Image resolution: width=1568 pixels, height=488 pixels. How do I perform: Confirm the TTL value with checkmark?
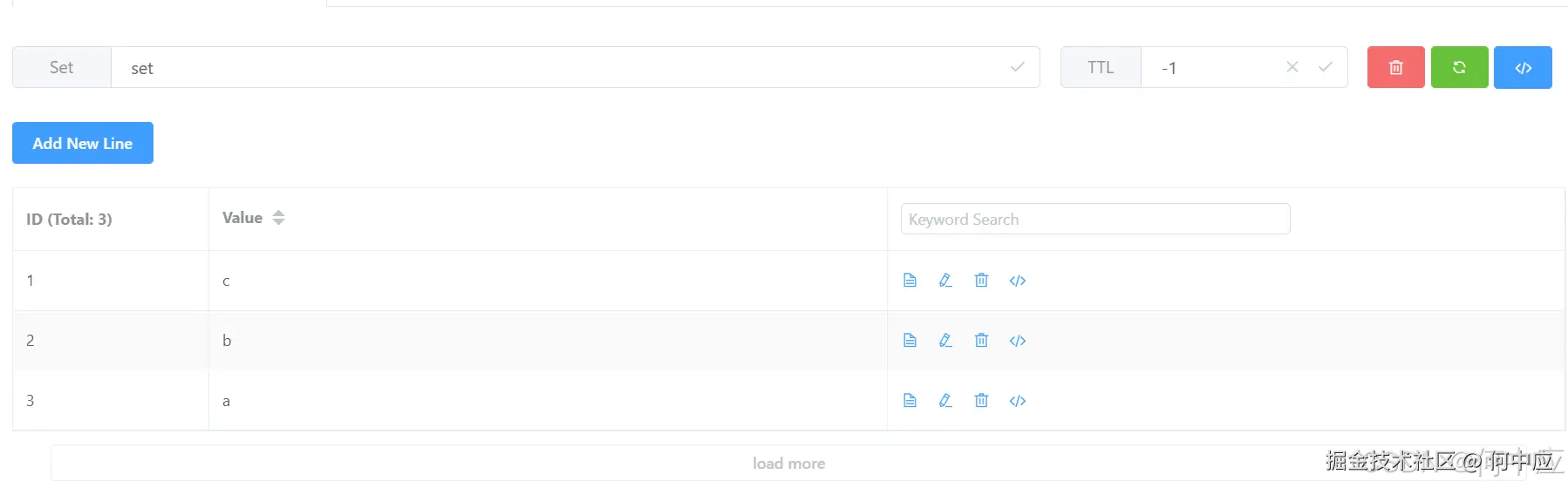click(1325, 67)
